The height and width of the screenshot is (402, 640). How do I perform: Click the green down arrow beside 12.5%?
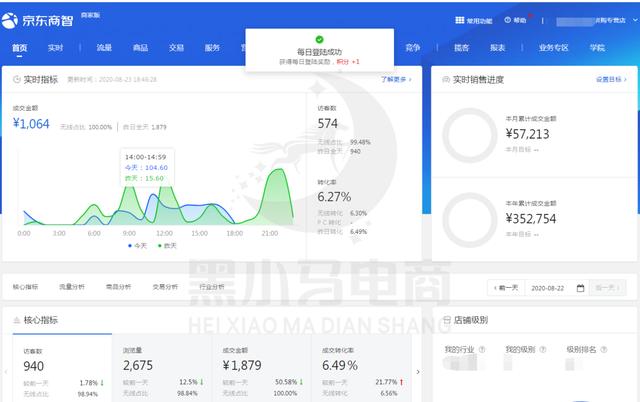point(201,382)
